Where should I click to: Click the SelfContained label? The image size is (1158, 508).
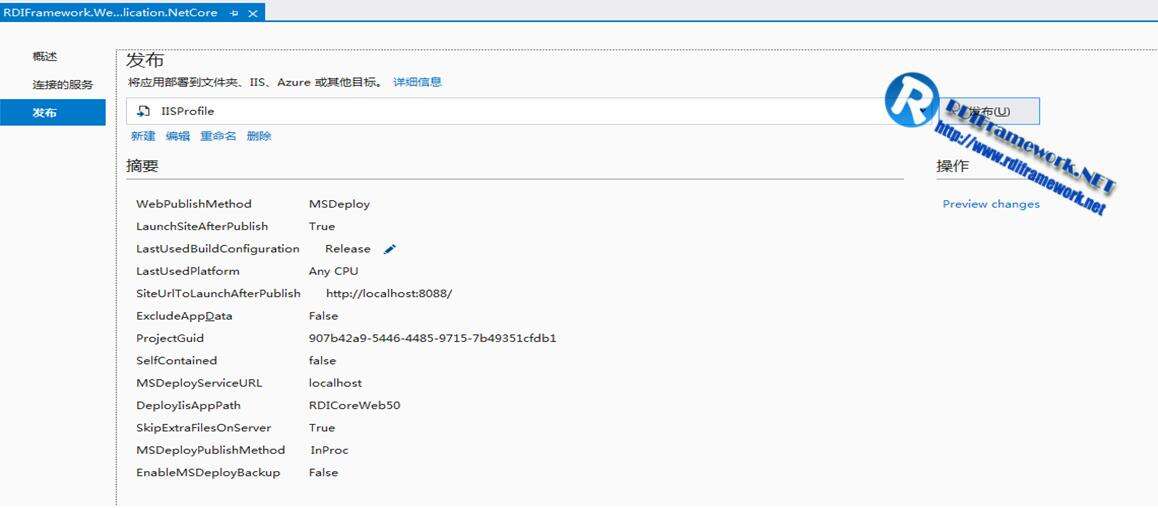177,360
